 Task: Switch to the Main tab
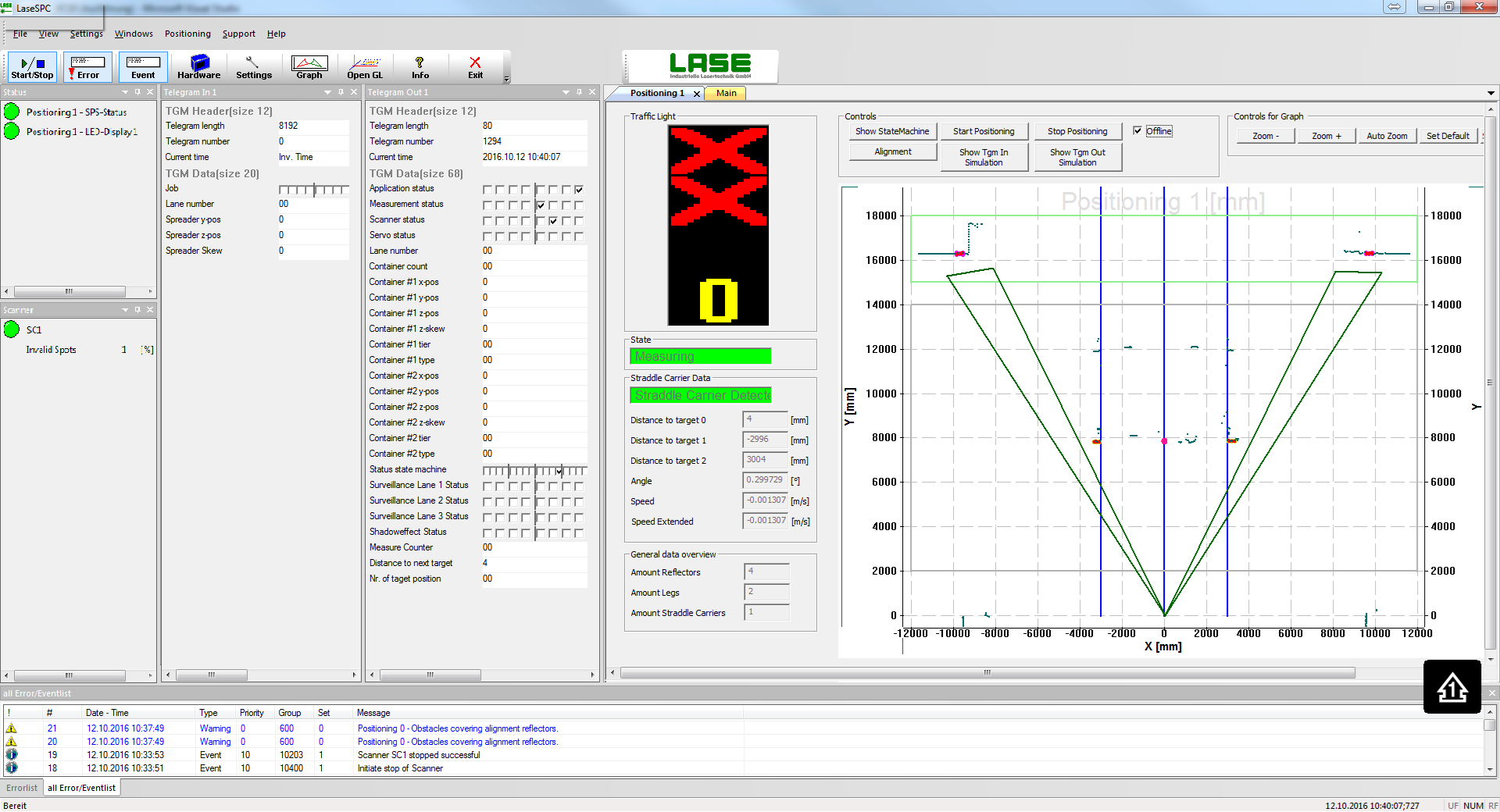[x=725, y=93]
